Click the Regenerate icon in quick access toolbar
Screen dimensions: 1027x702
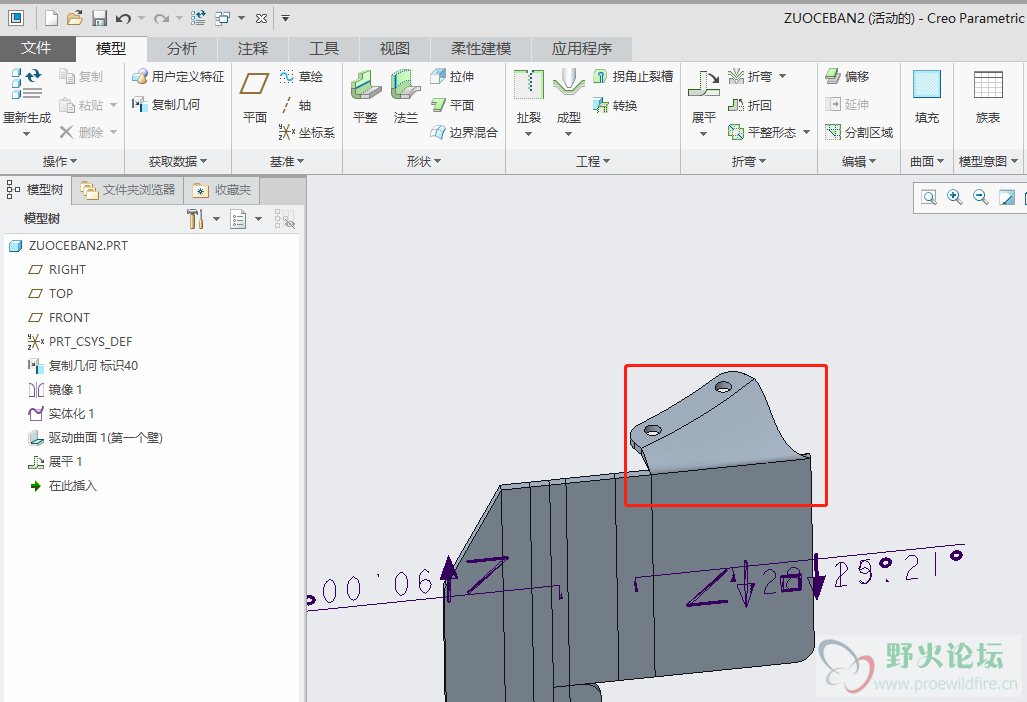tap(198, 18)
